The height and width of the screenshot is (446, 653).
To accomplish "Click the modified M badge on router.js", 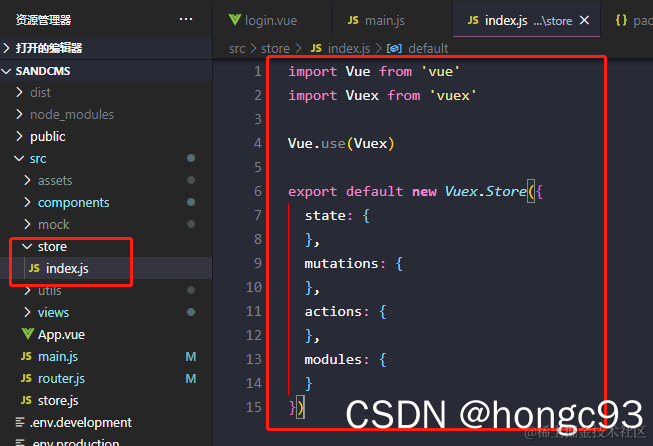I will [x=191, y=379].
